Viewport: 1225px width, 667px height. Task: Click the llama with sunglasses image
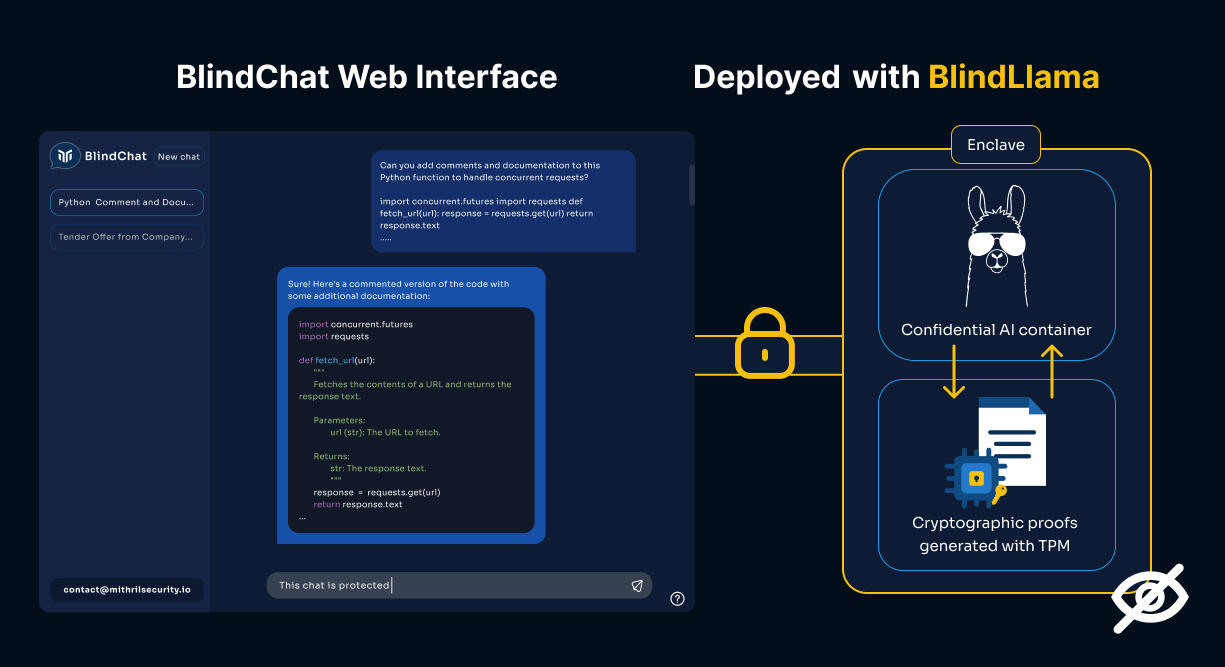coord(996,245)
